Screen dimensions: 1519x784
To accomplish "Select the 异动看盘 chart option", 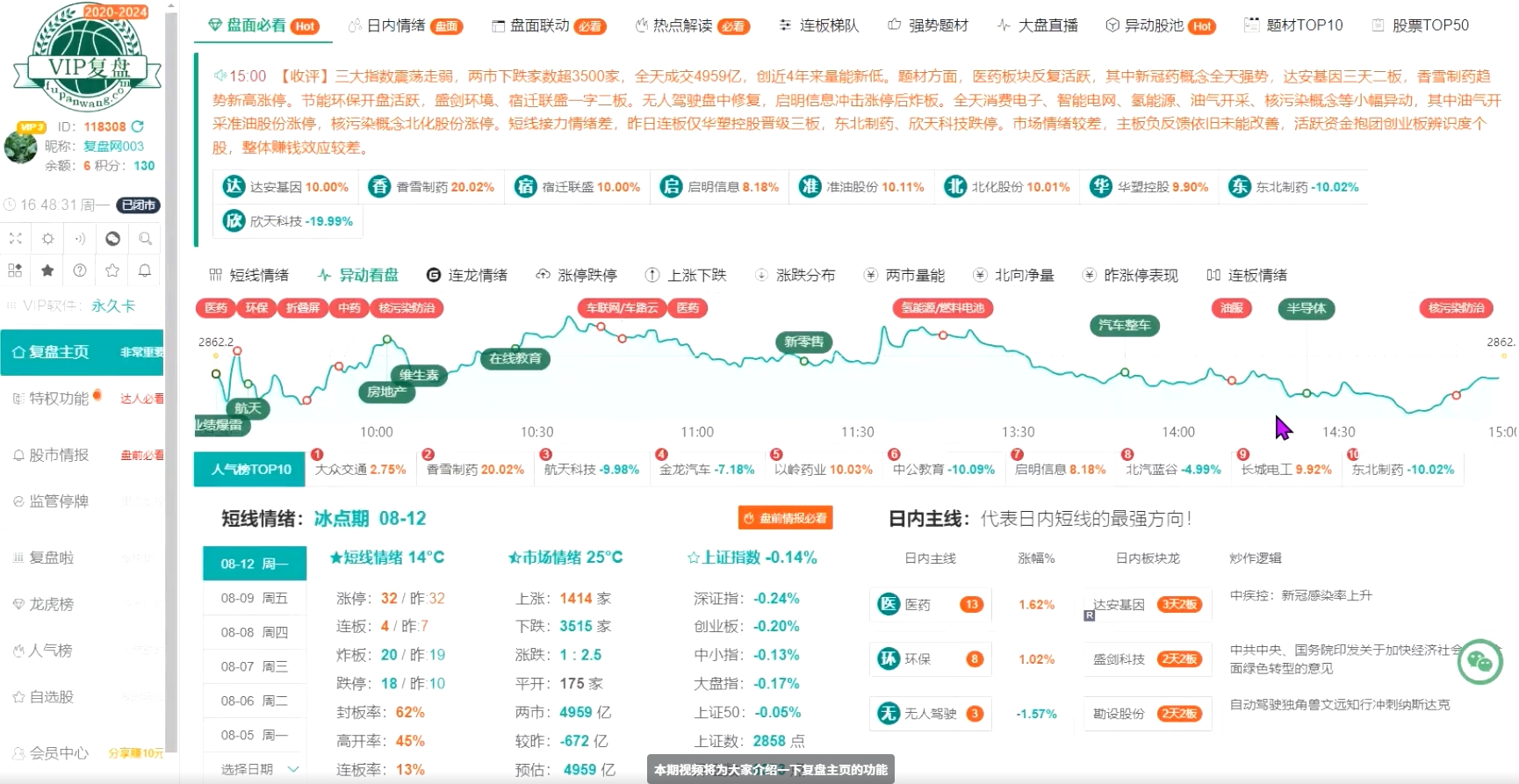I will point(358,275).
